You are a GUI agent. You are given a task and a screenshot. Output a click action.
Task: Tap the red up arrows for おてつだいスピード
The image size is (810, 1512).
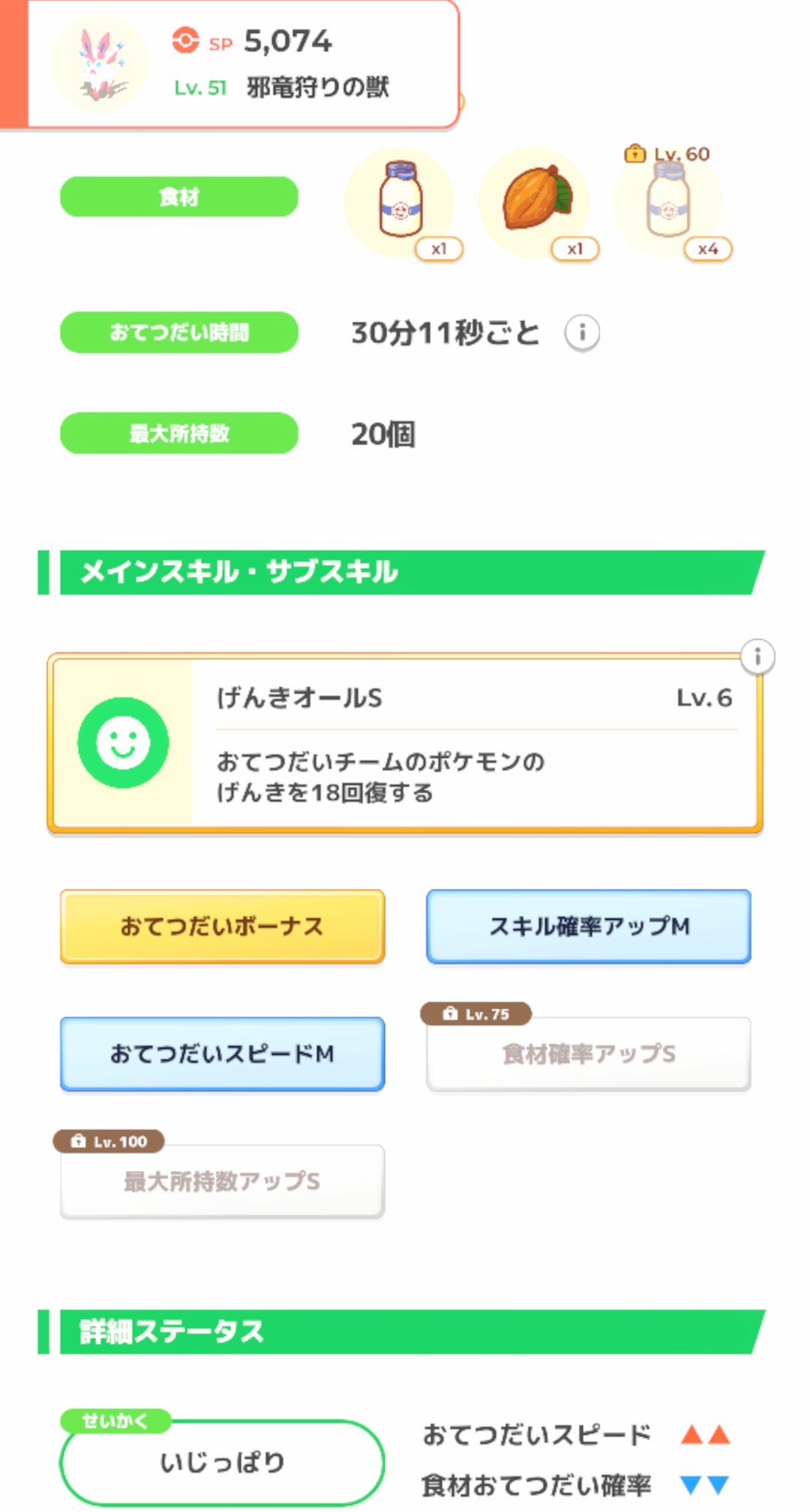pyautogui.click(x=705, y=1435)
